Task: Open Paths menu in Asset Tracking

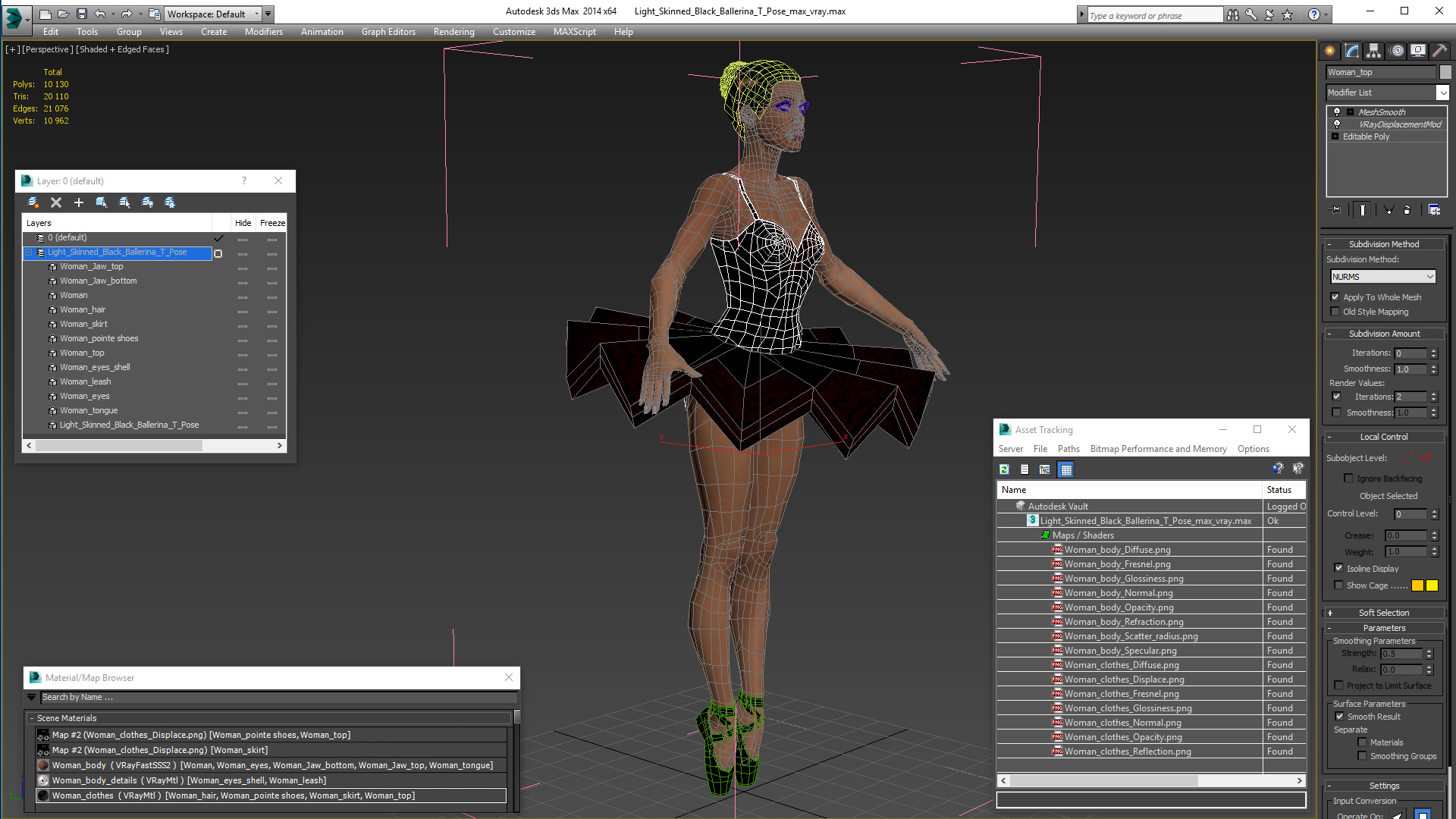Action: click(1068, 449)
